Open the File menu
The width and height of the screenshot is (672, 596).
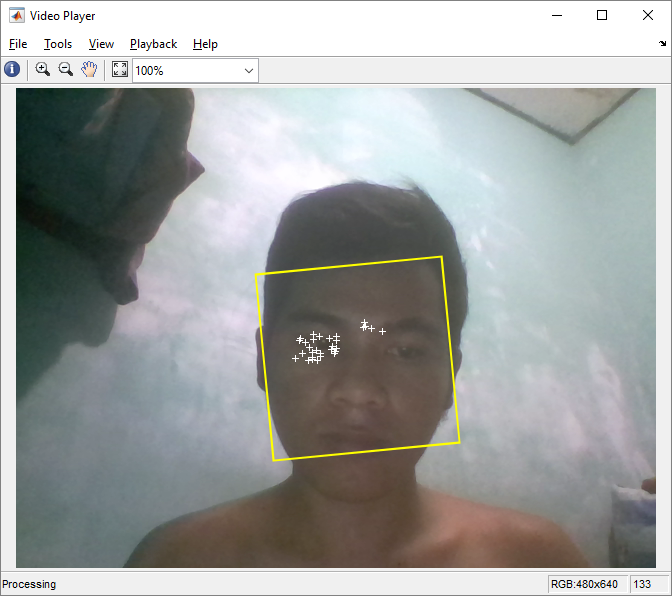click(18, 44)
